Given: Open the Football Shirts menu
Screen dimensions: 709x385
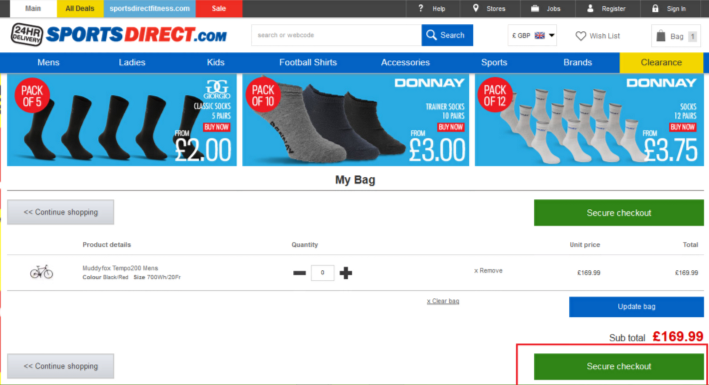Looking at the screenshot, I should tap(308, 62).
